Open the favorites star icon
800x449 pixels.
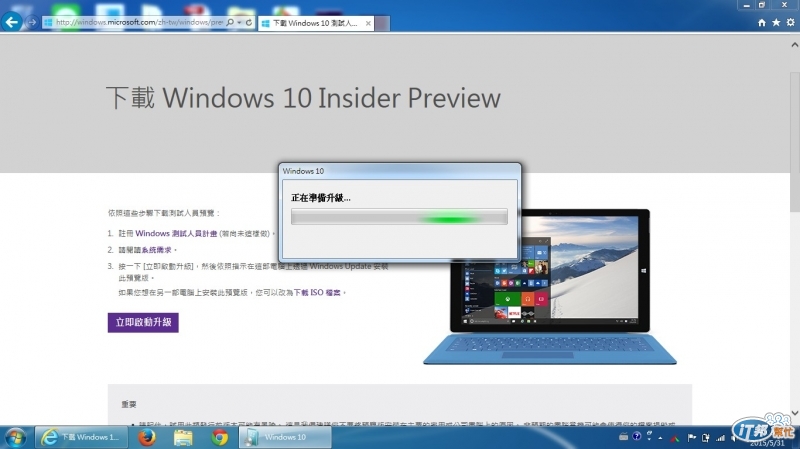click(x=776, y=22)
